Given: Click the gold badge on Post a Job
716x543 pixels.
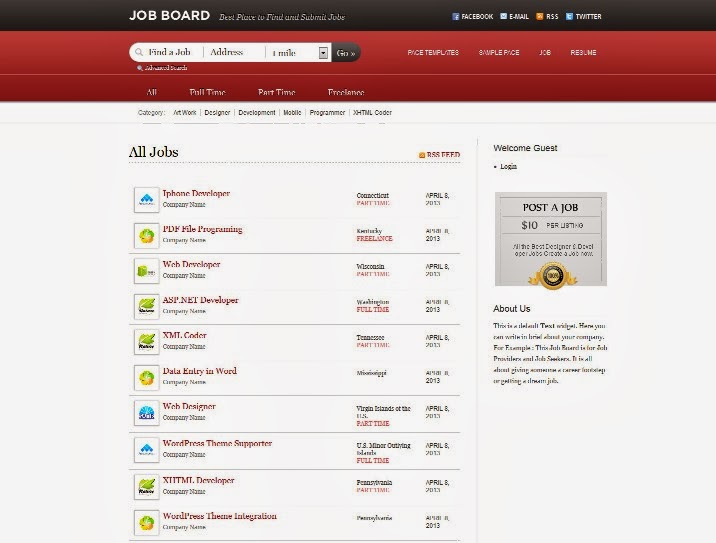Looking at the screenshot, I should click(553, 275).
